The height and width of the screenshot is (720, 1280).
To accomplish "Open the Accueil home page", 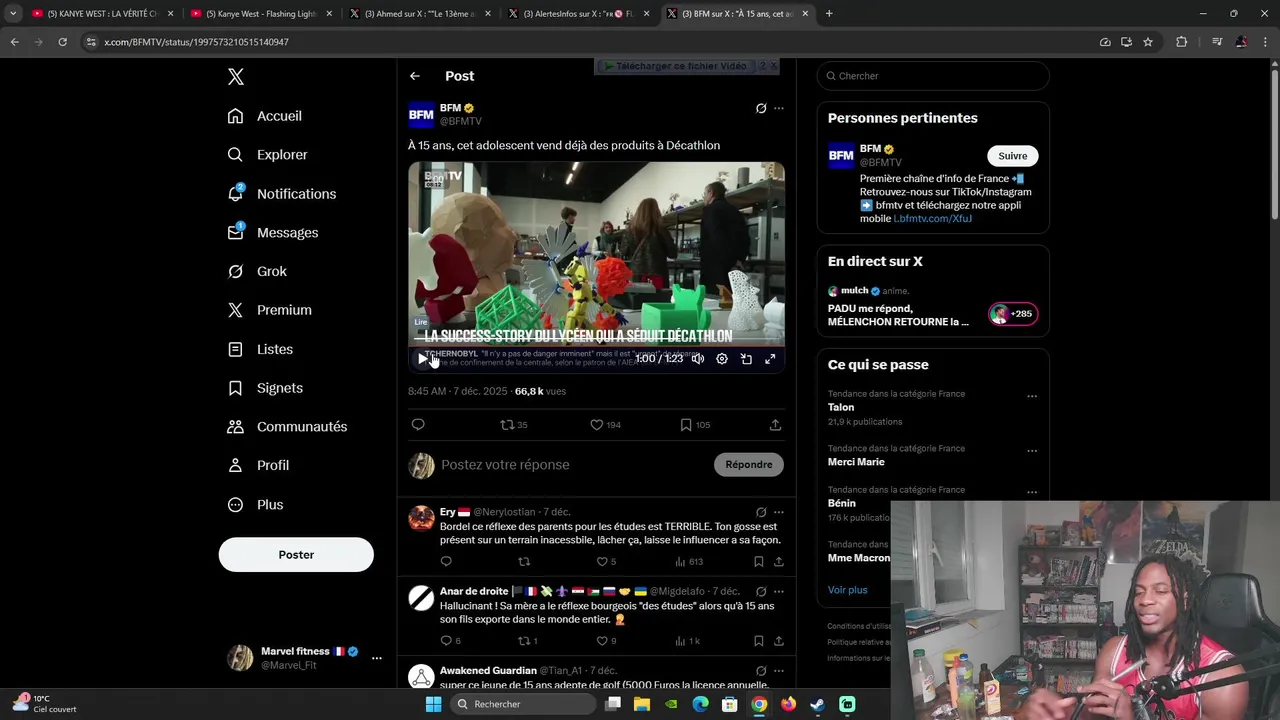I will click(264, 116).
